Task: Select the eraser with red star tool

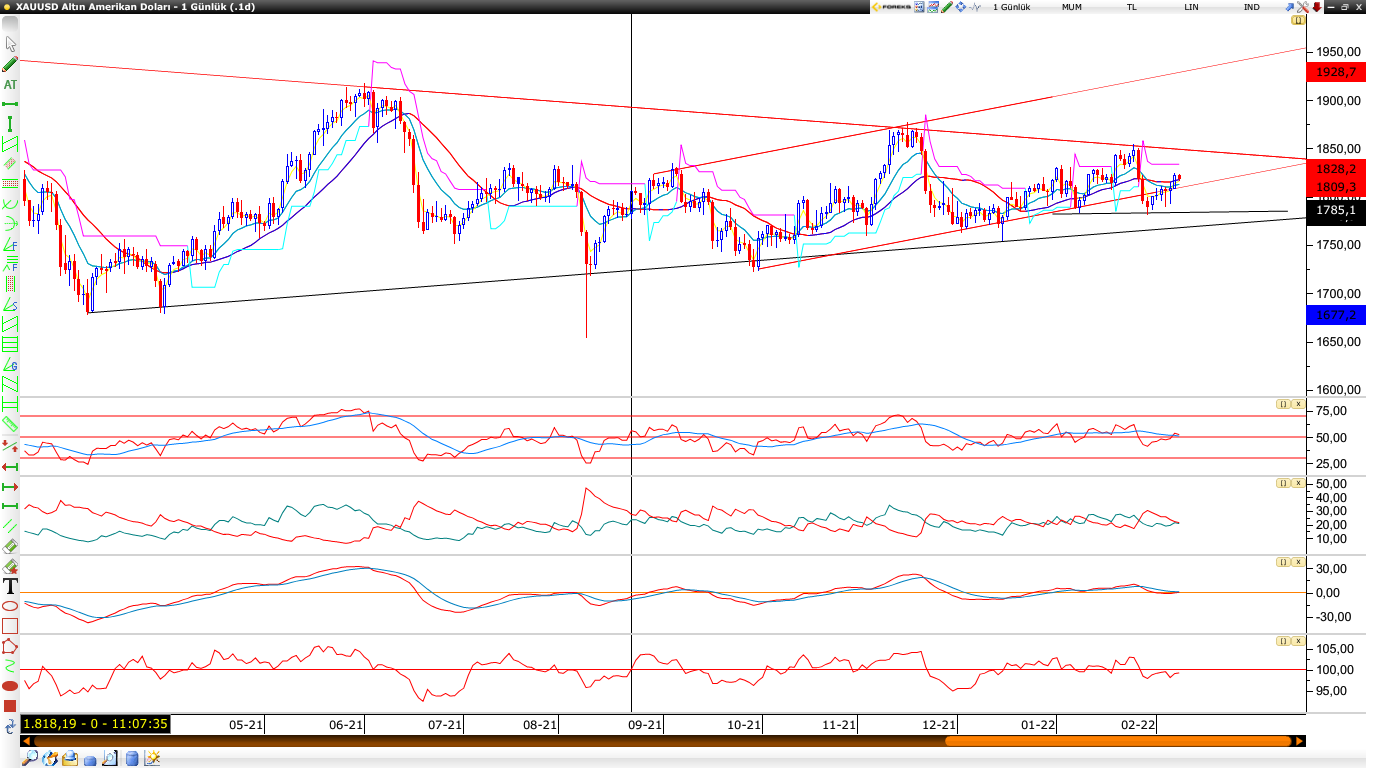Action: click(x=10, y=566)
